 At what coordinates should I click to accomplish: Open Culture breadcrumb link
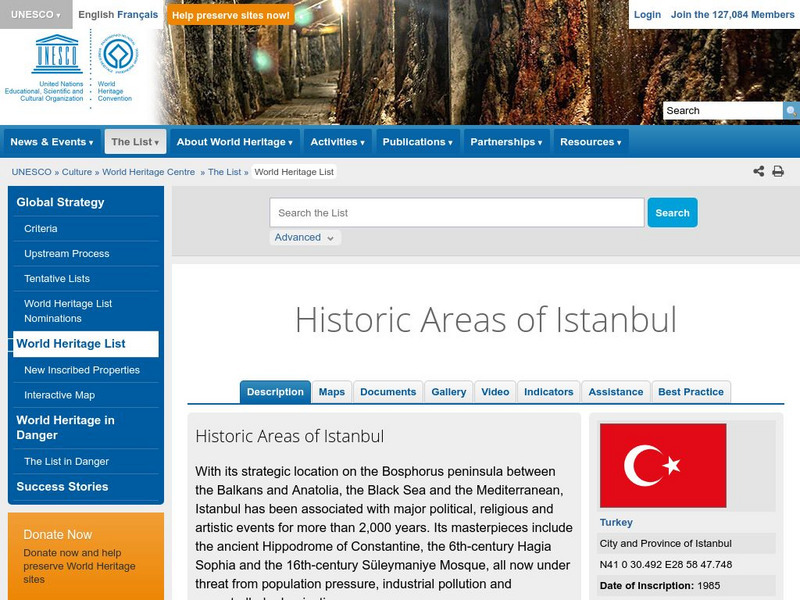[77, 172]
